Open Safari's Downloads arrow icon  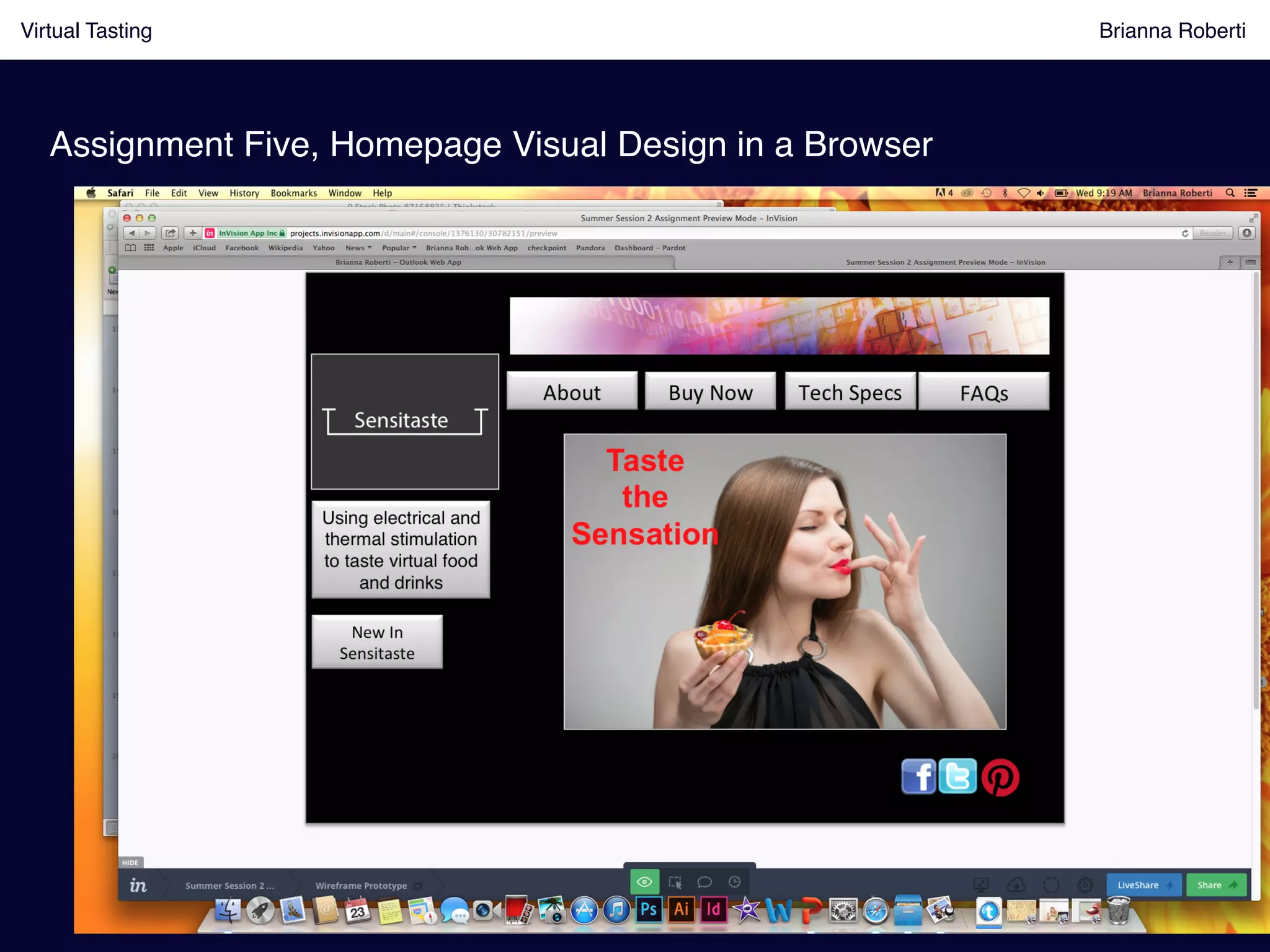click(x=1247, y=233)
